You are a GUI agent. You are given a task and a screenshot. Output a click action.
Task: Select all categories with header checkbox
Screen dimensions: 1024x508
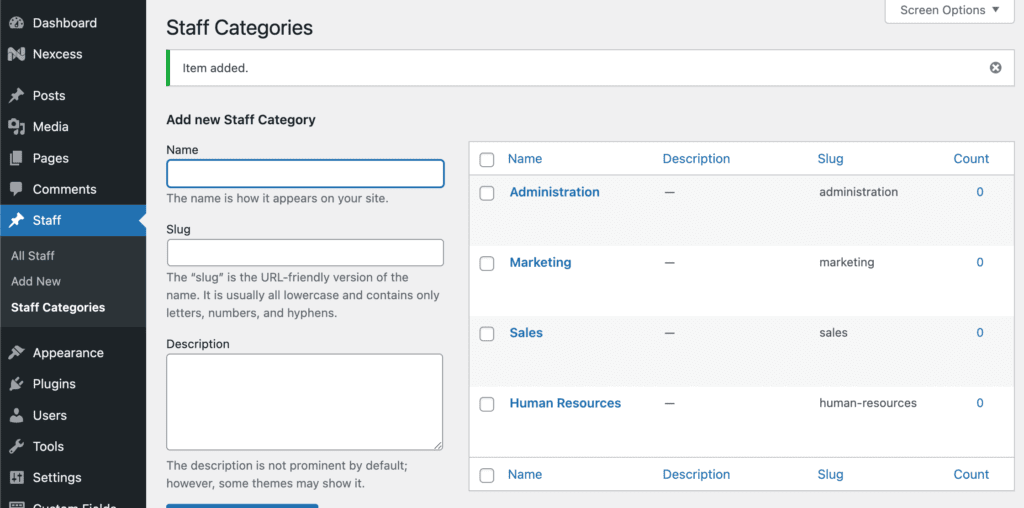(487, 159)
